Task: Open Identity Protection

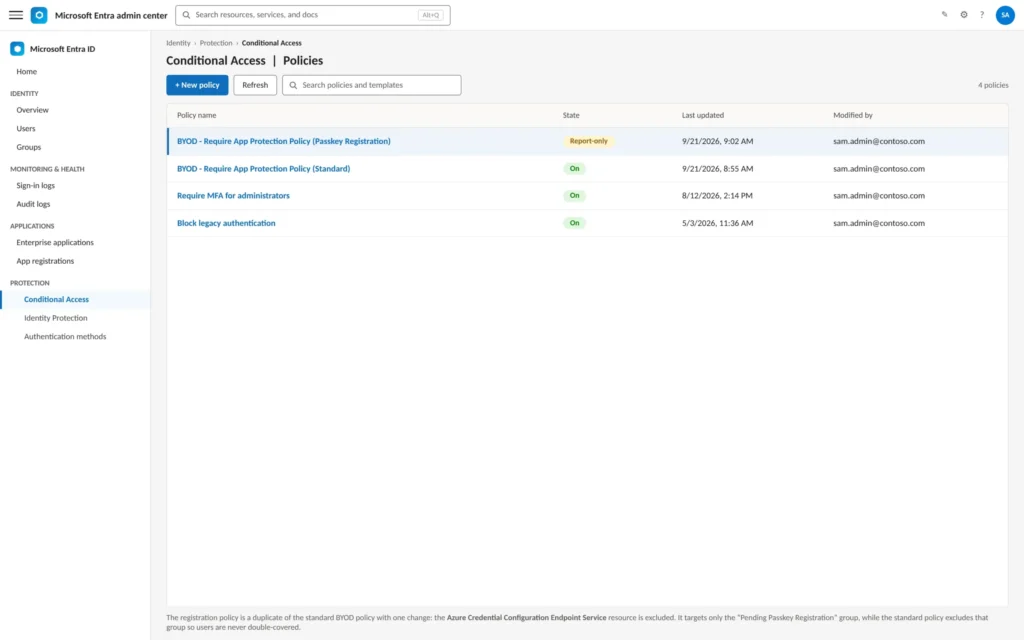Action: point(56,318)
